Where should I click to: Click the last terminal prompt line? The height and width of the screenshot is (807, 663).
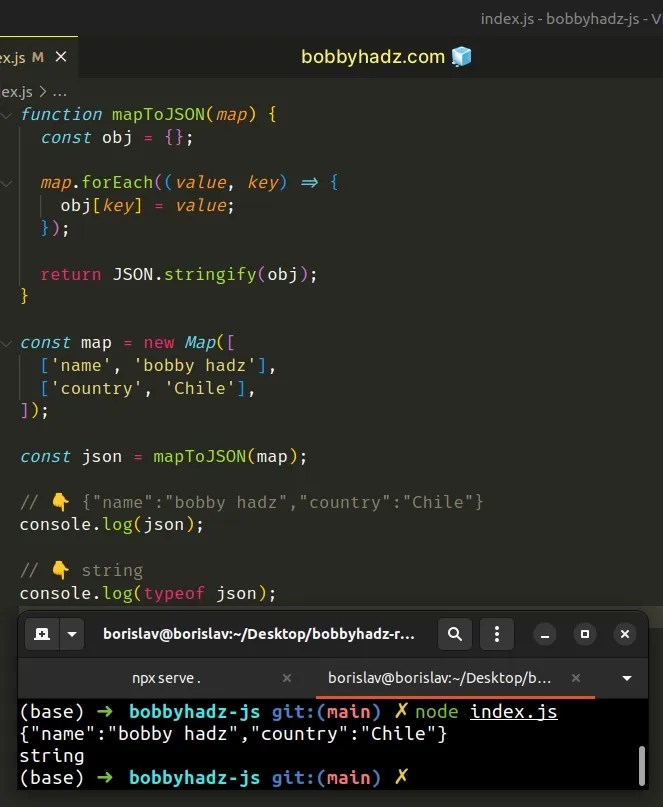214,778
